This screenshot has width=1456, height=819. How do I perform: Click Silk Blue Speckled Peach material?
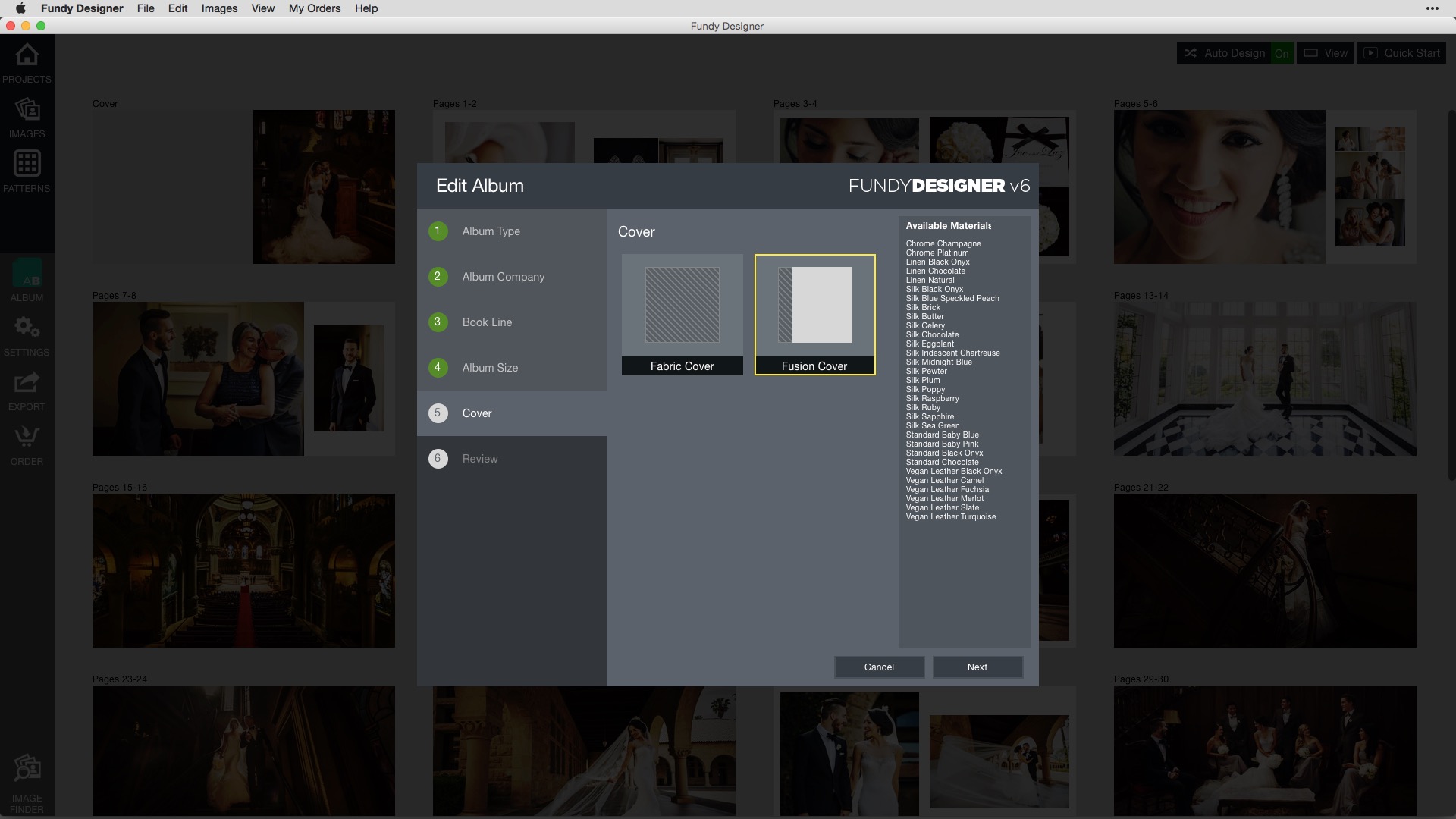(x=952, y=298)
